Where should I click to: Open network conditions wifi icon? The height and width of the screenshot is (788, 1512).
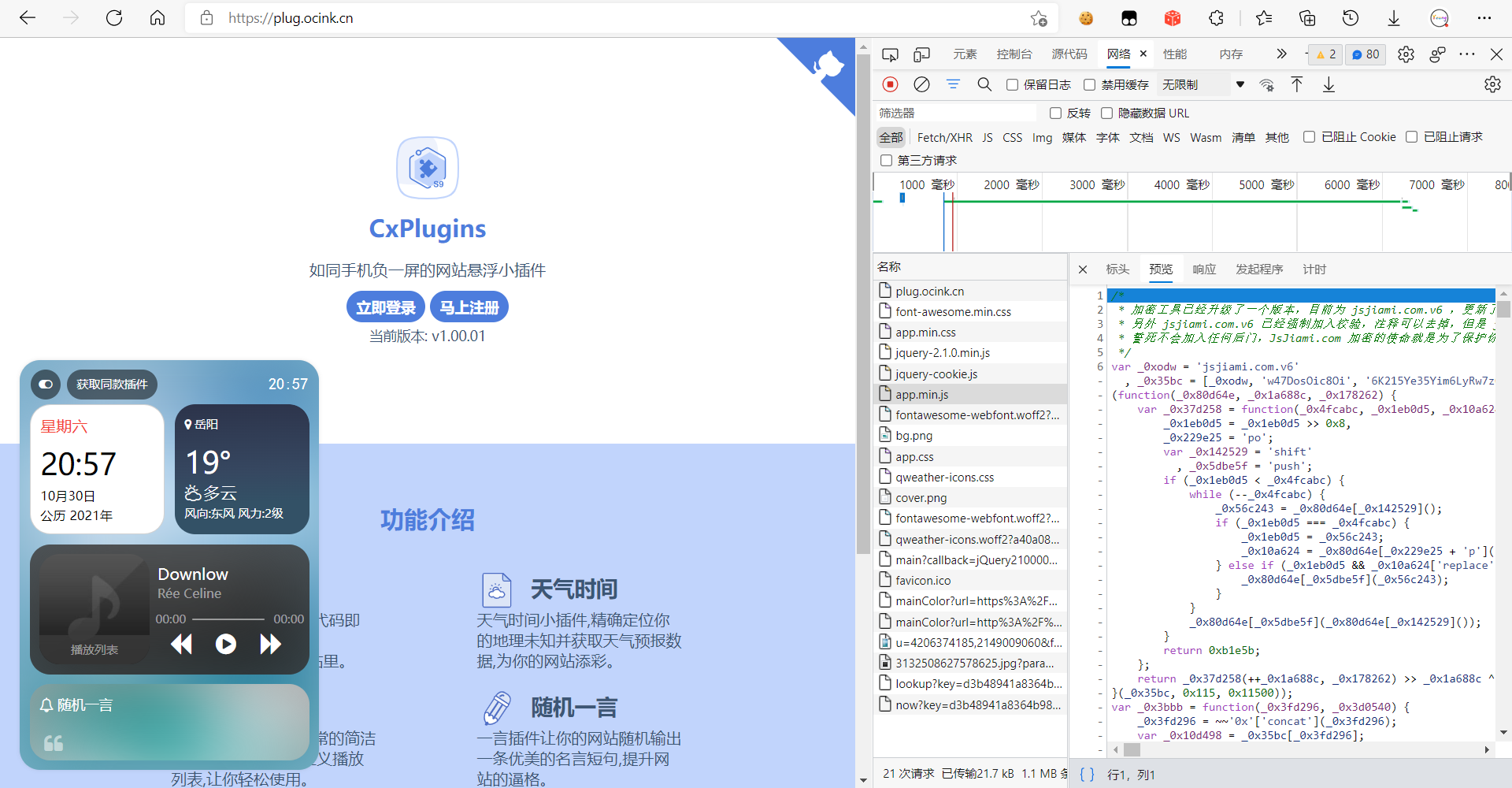(x=1266, y=84)
